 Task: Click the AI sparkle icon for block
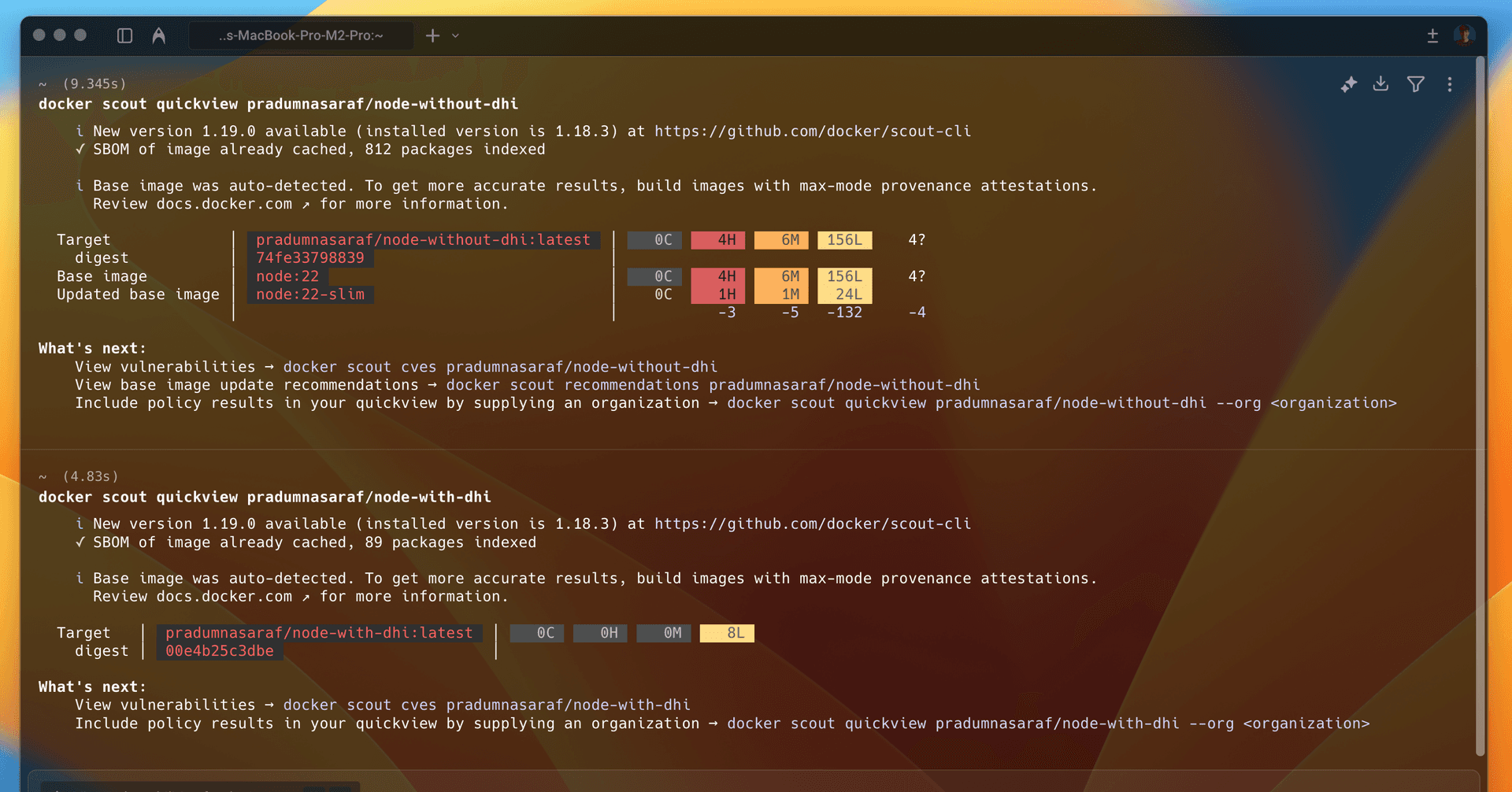point(1348,84)
